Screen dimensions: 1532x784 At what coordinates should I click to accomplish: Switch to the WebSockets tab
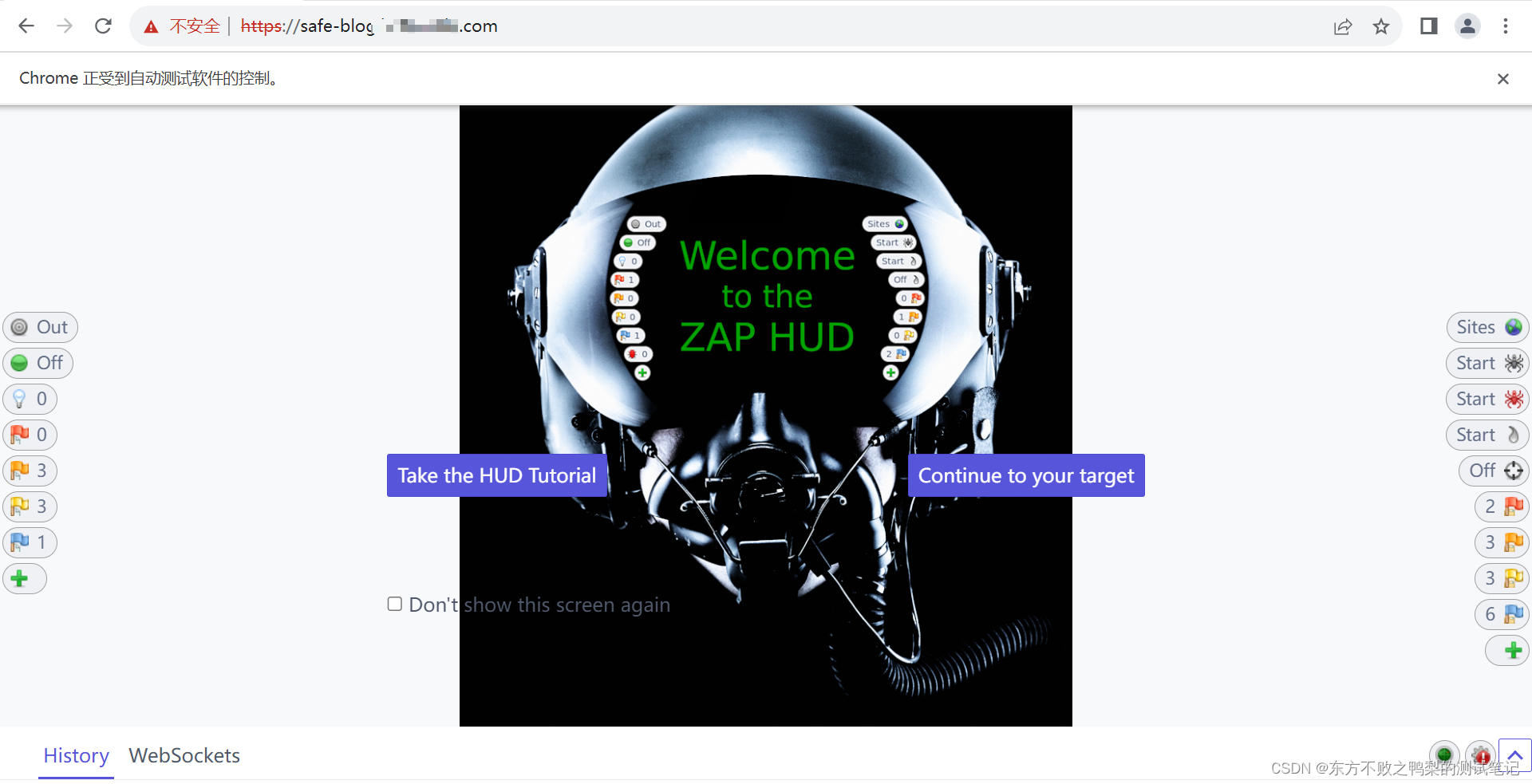tap(184, 755)
